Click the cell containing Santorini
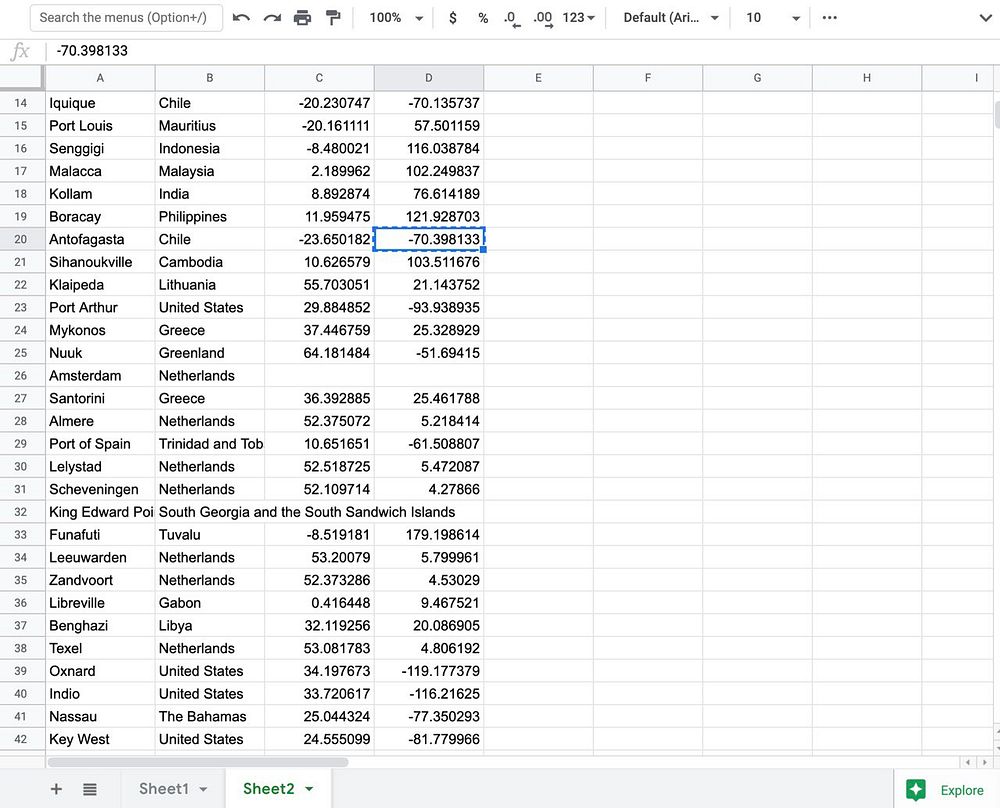This screenshot has height=808, width=1000. click(x=100, y=398)
